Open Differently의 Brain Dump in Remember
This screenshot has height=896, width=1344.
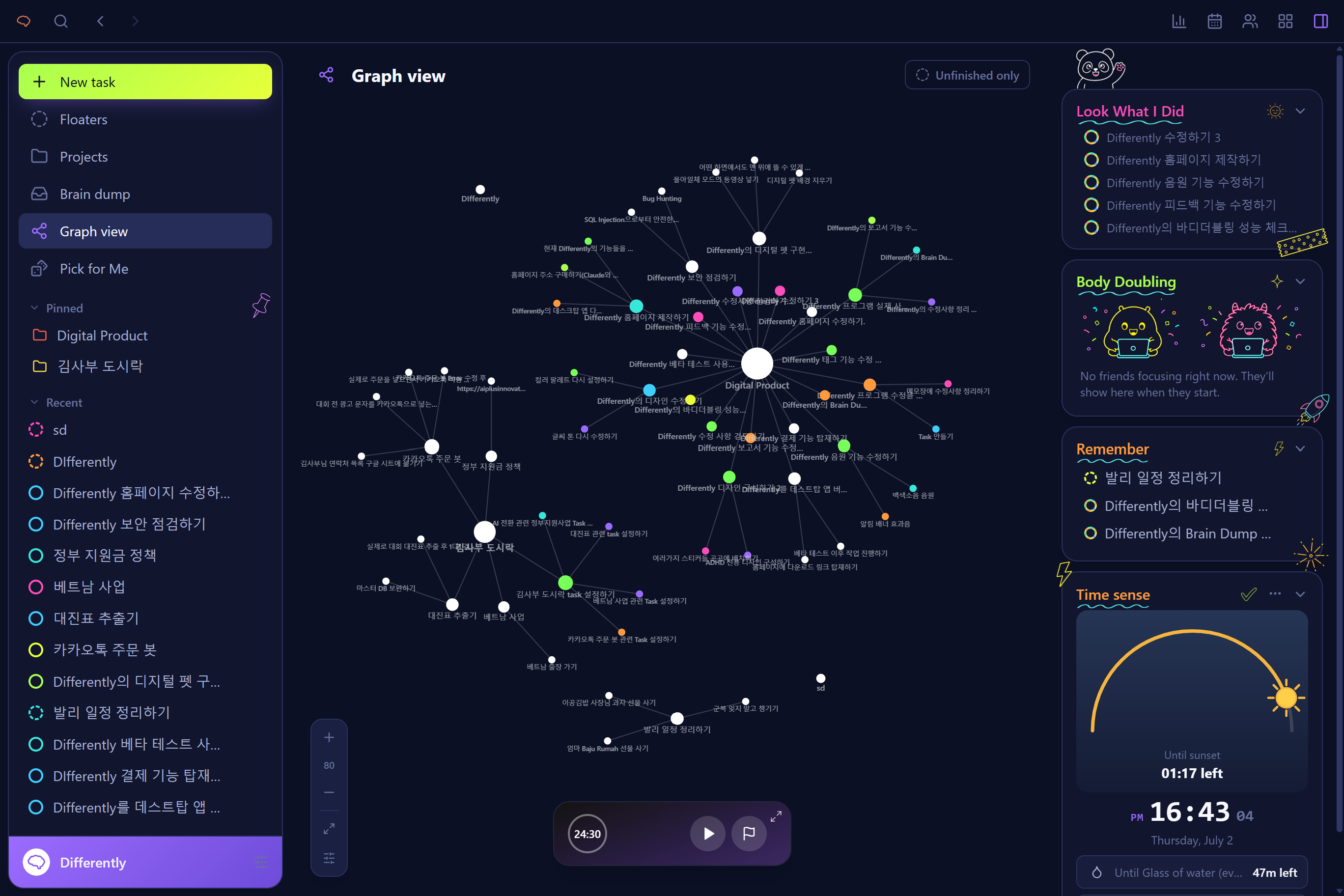pyautogui.click(x=1187, y=533)
